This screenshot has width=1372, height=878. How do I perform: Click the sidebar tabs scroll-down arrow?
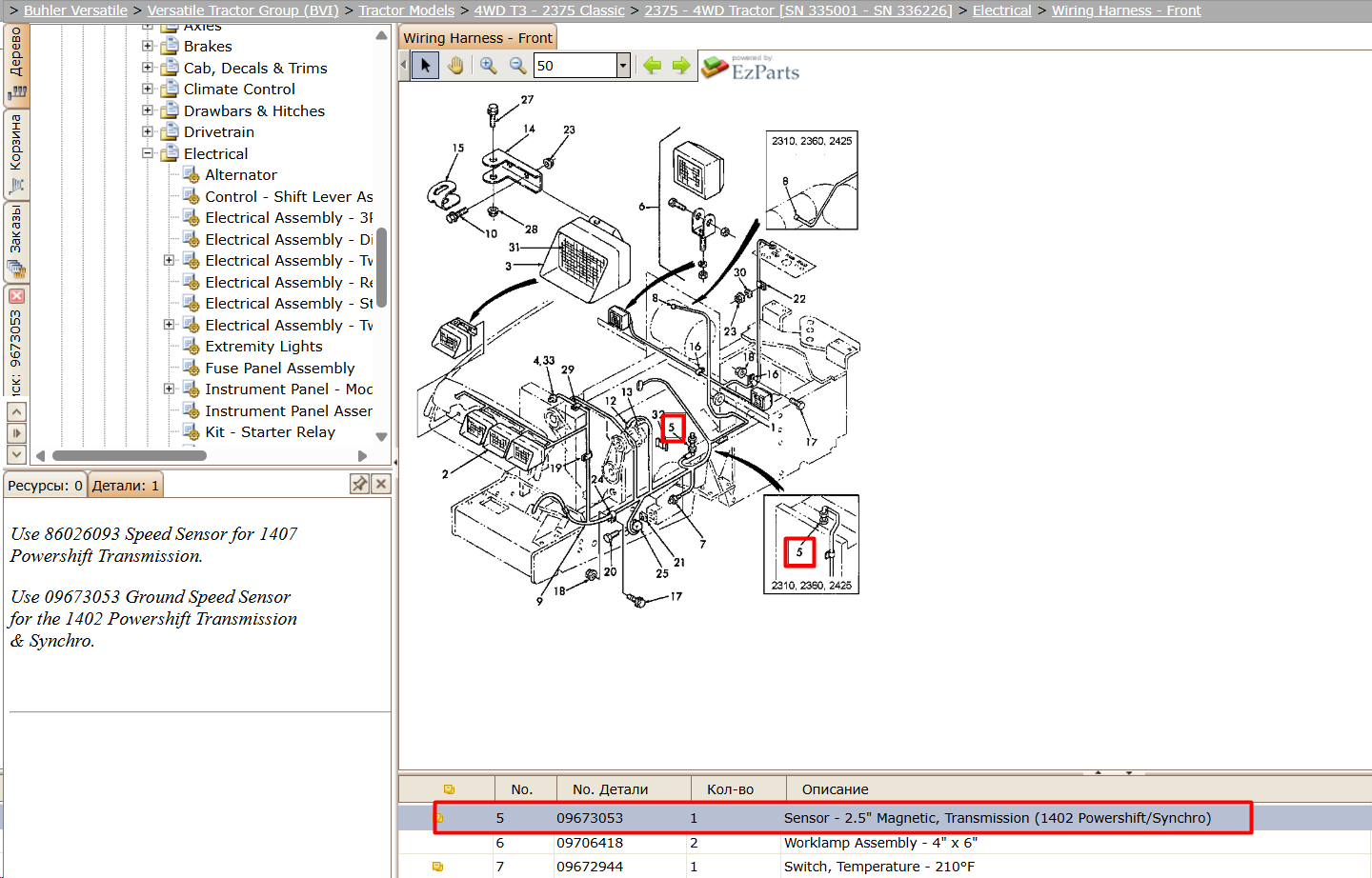tap(16, 454)
